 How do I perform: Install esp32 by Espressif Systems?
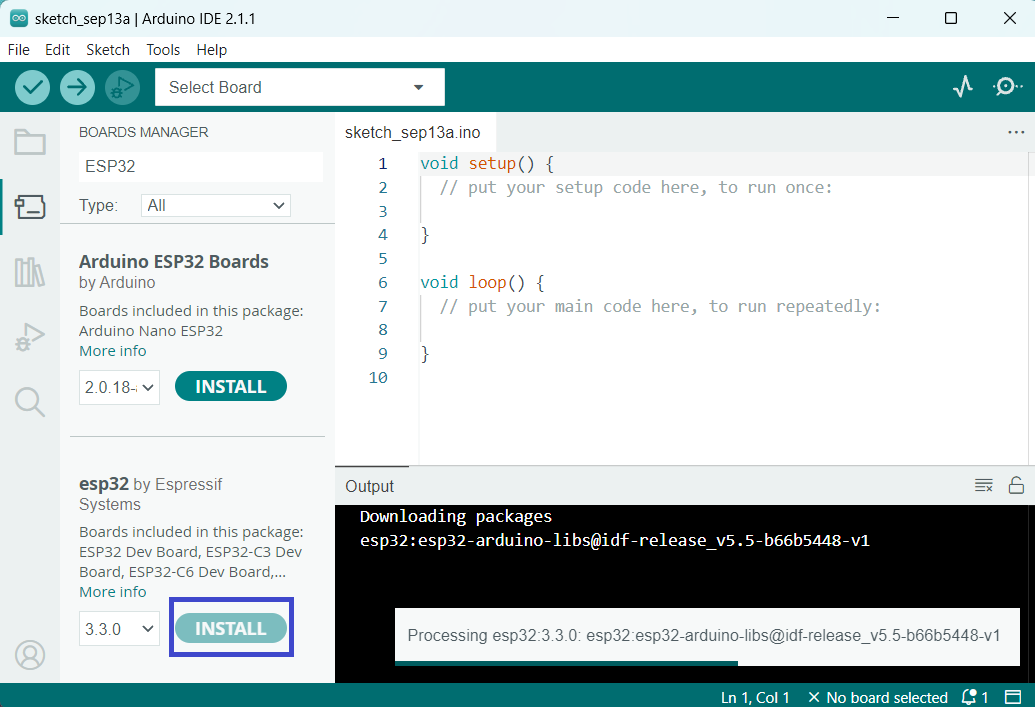point(231,628)
